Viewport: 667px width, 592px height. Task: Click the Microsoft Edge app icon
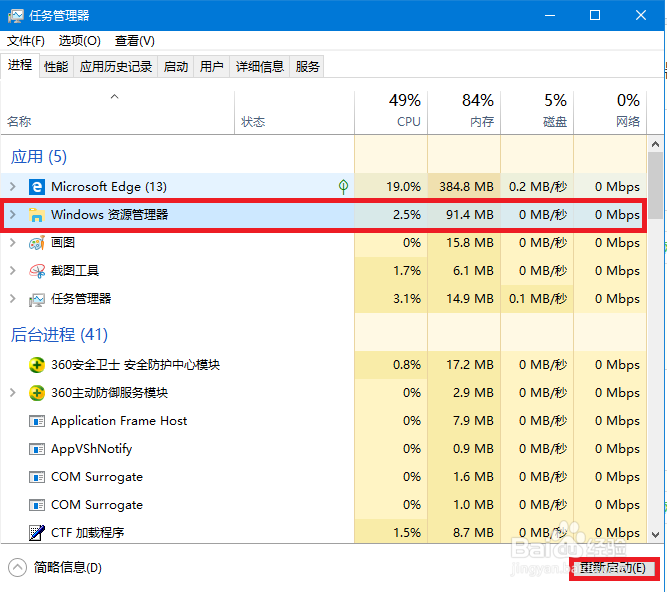click(37, 187)
